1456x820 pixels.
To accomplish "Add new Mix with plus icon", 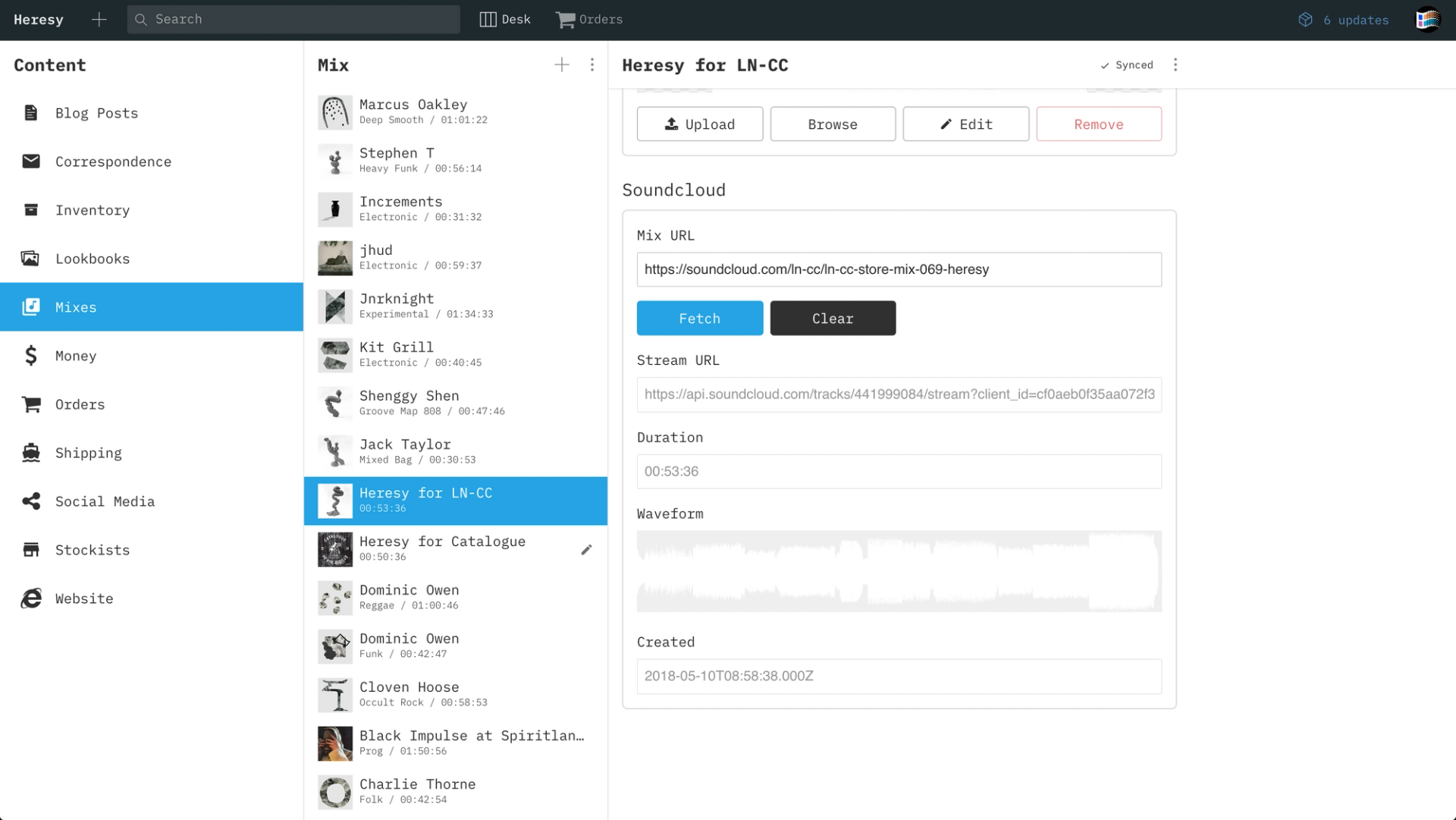I will pyautogui.click(x=561, y=65).
